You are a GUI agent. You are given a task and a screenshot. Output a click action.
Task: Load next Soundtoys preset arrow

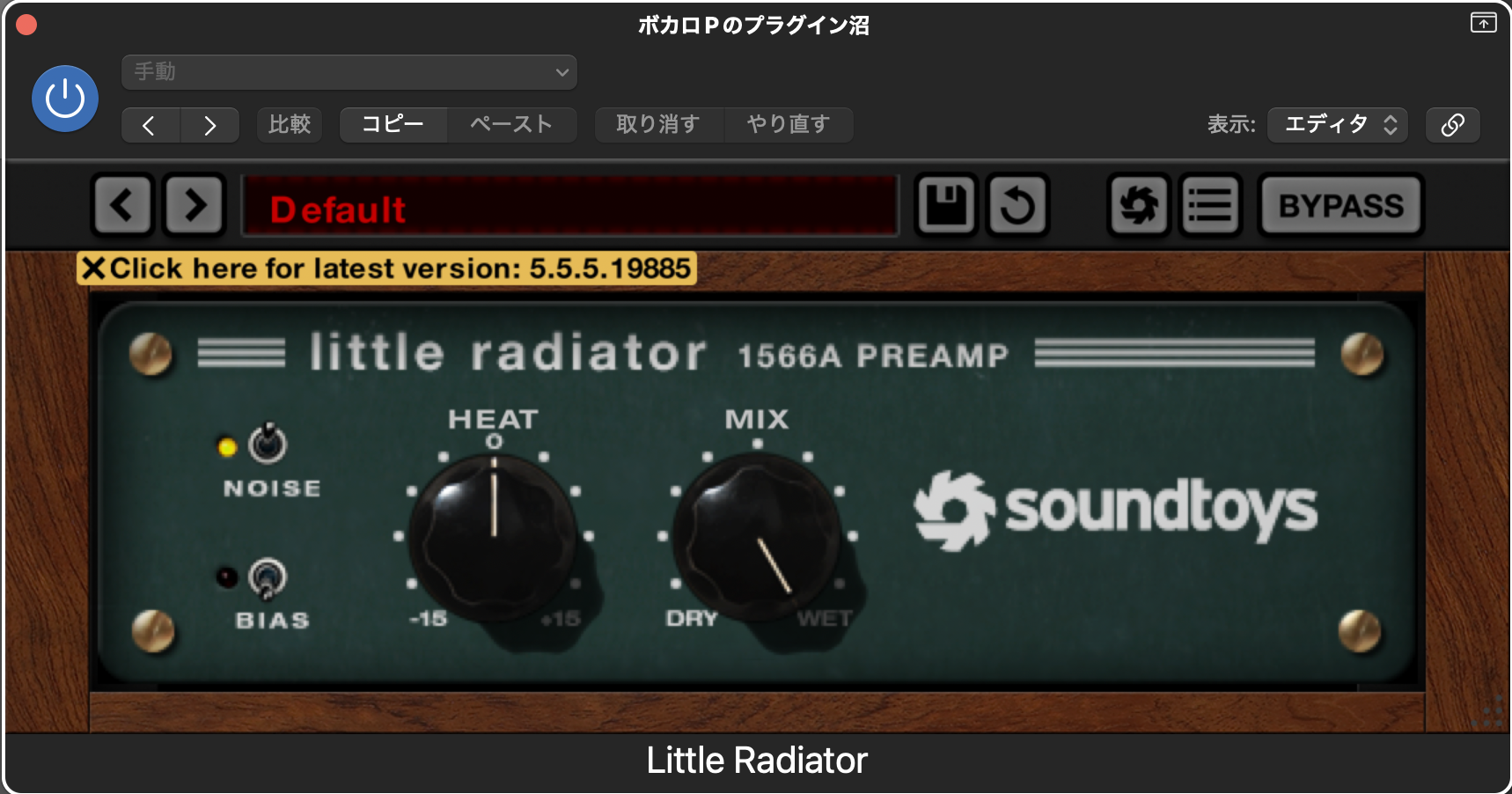pos(195,206)
